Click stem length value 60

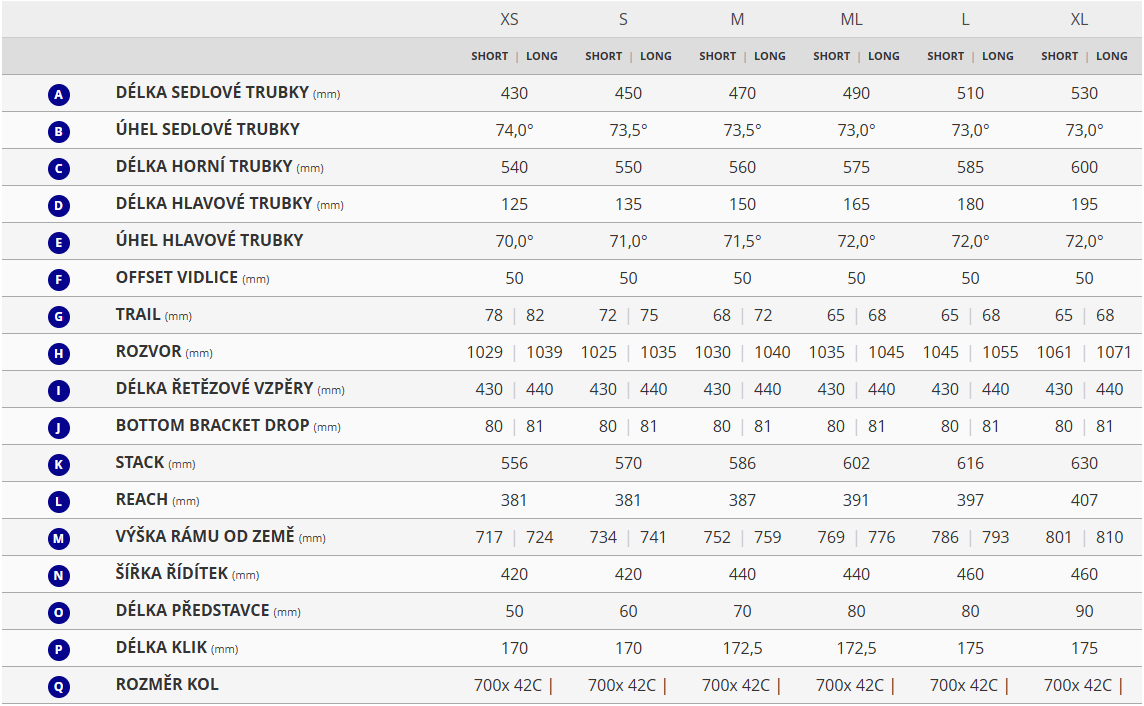(628, 611)
